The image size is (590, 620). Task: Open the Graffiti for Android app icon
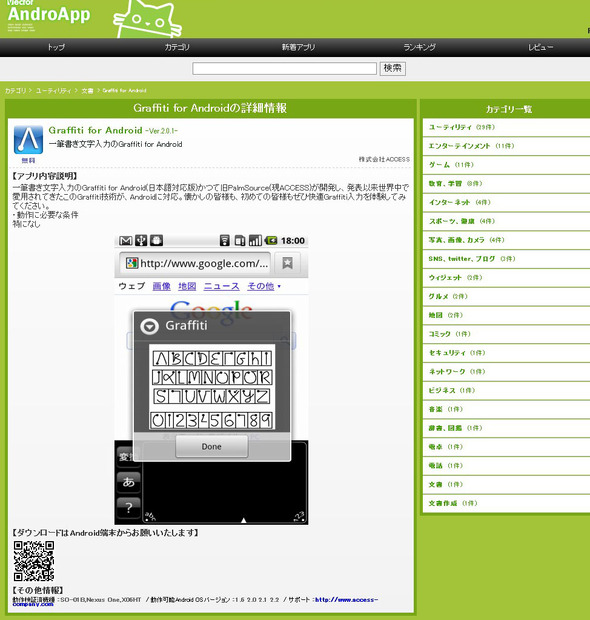coord(28,140)
